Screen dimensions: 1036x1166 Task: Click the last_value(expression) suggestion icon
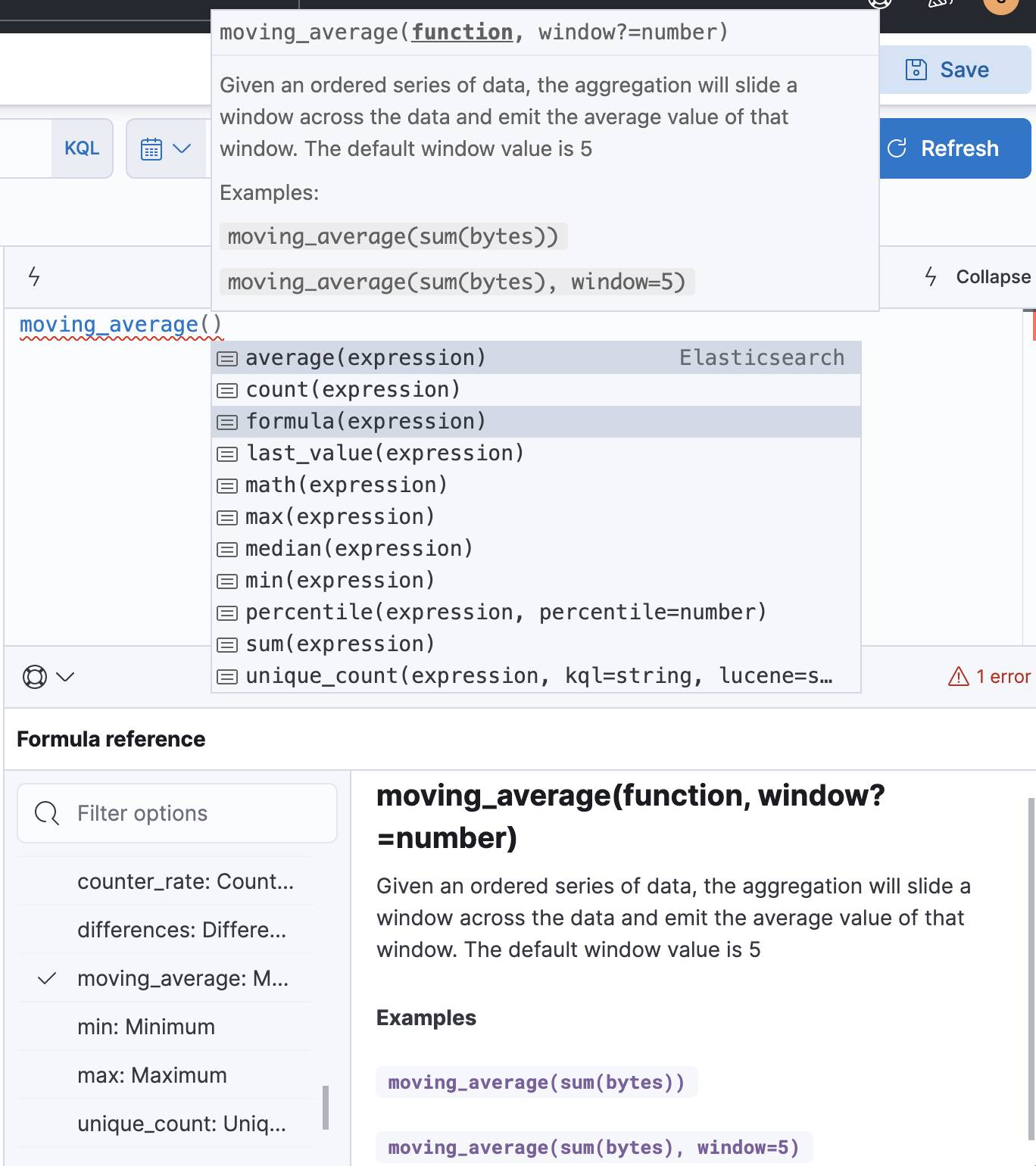click(227, 454)
